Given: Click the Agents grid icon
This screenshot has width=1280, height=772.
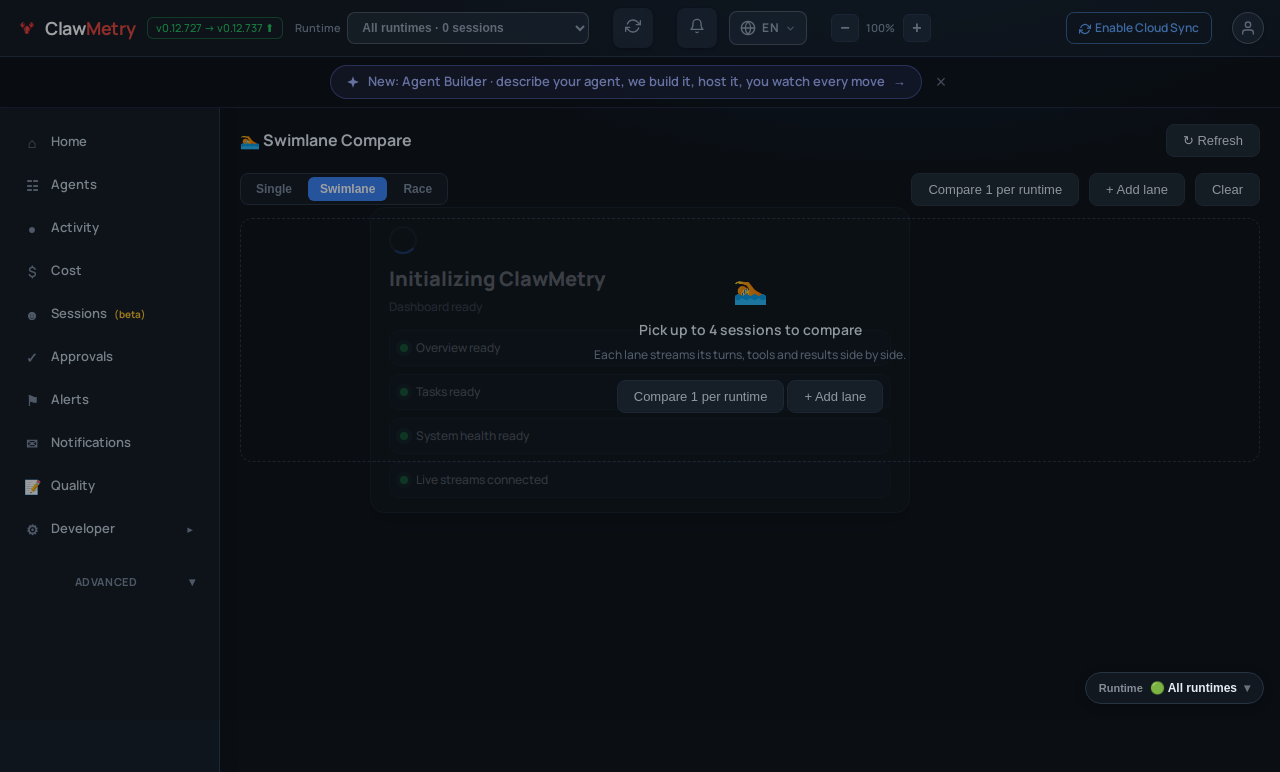Looking at the screenshot, I should [32, 186].
